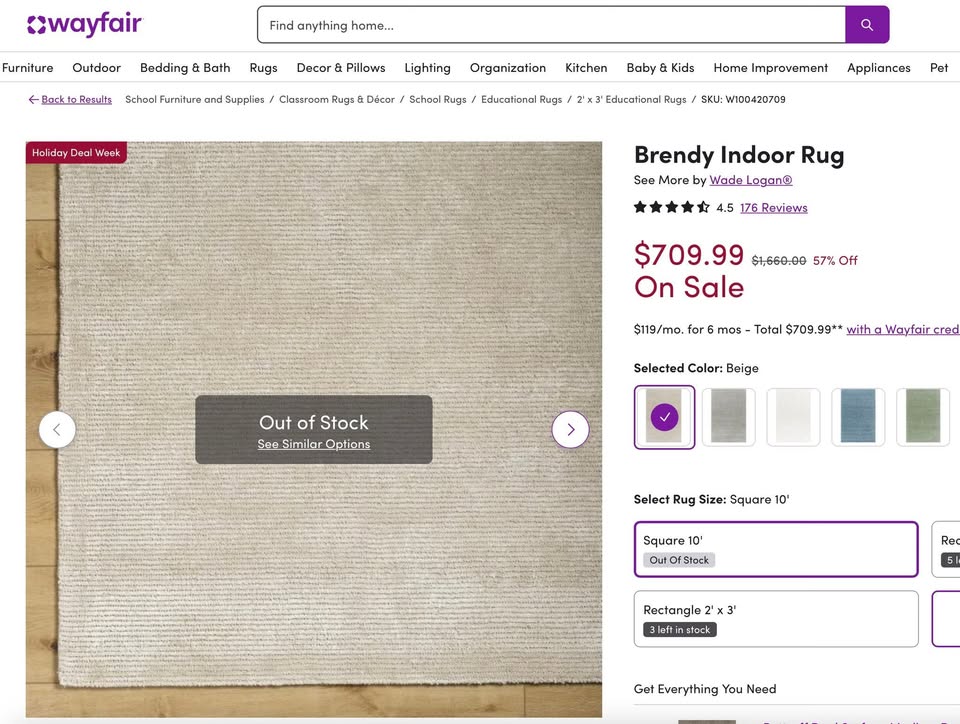
Task: Open the 176 Reviews link
Action: click(x=773, y=208)
